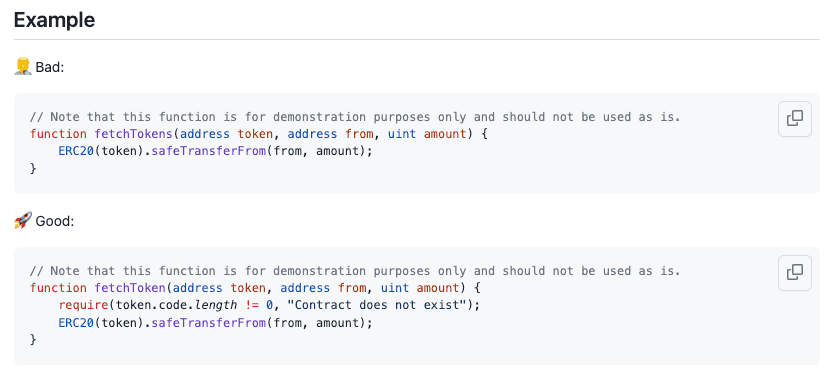Click the Example section heading
831x380 pixels.
[54, 20]
